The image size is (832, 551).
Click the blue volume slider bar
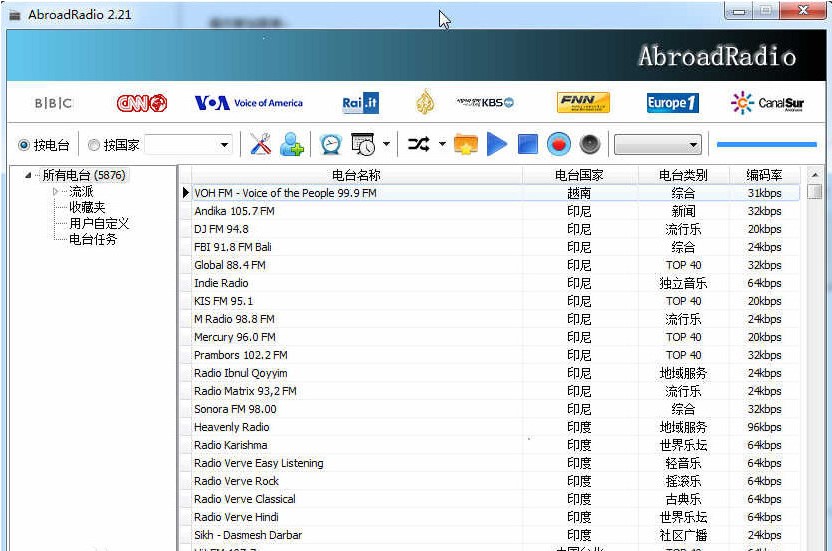pos(766,144)
